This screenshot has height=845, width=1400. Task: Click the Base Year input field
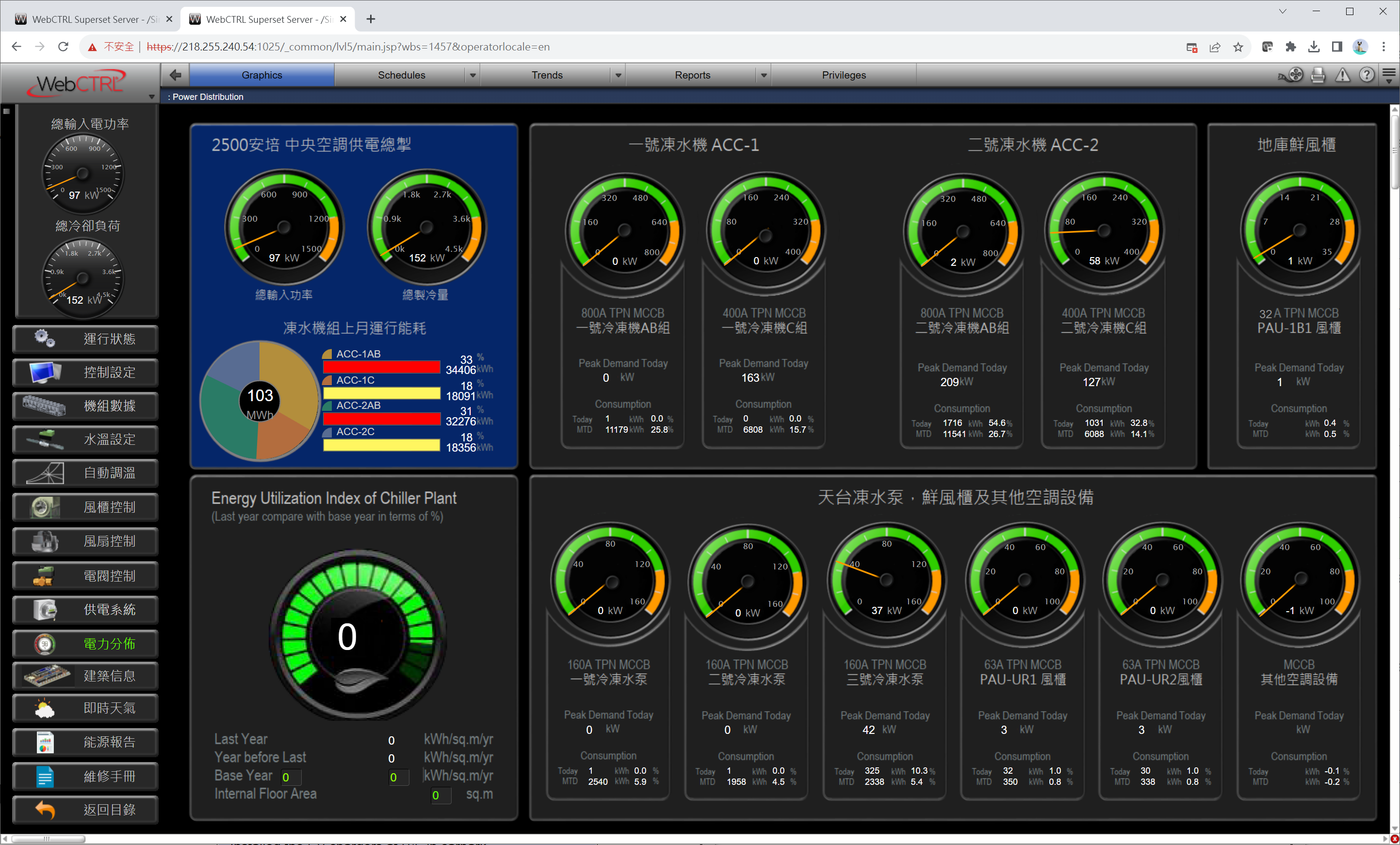[x=291, y=777]
